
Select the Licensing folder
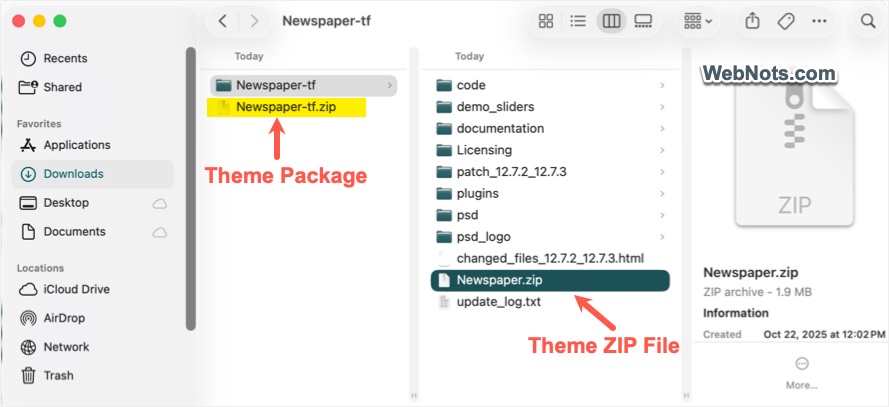point(551,150)
